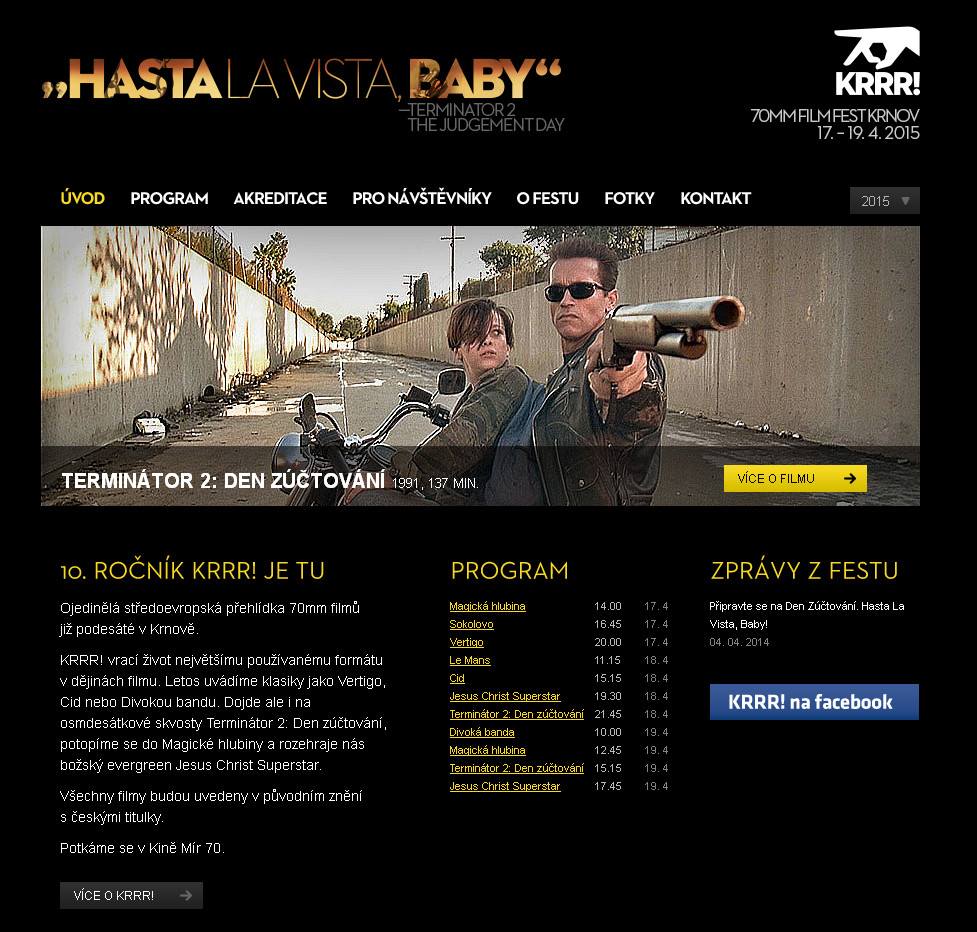Open the Akreditace menu item
The height and width of the screenshot is (932, 977).
[280, 198]
